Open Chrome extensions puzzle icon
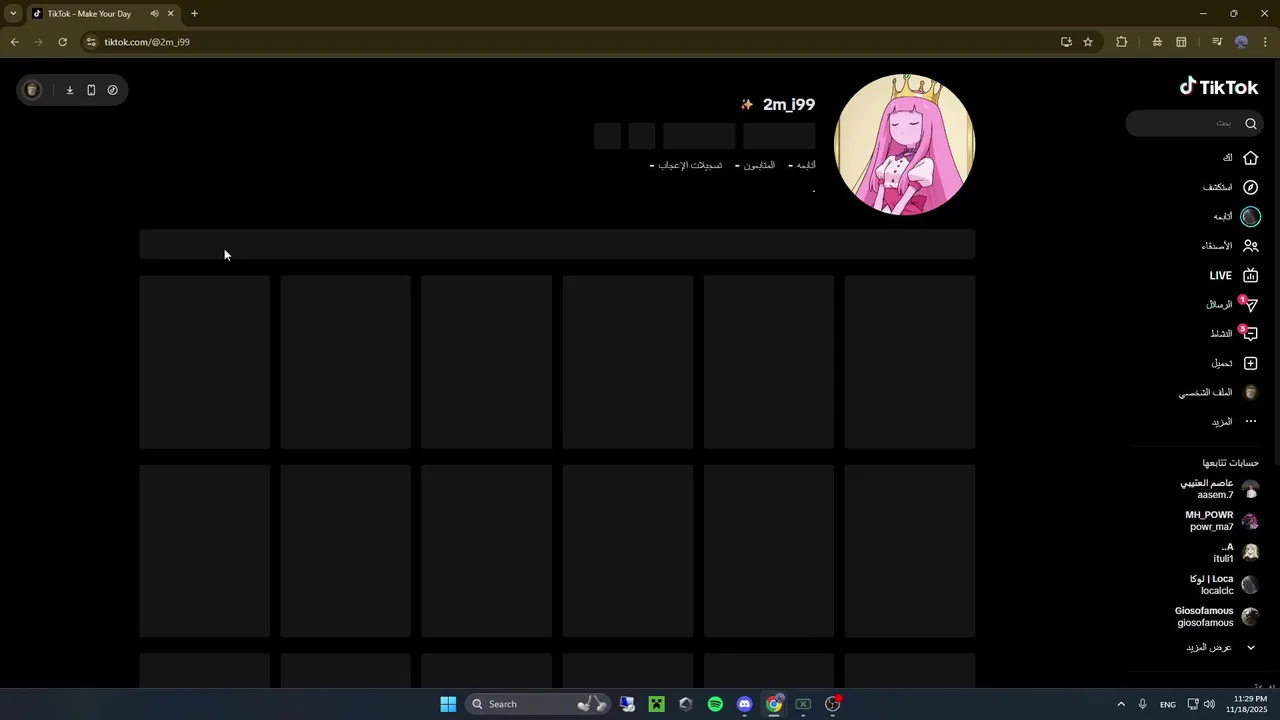Image resolution: width=1280 pixels, height=720 pixels. tap(1121, 42)
